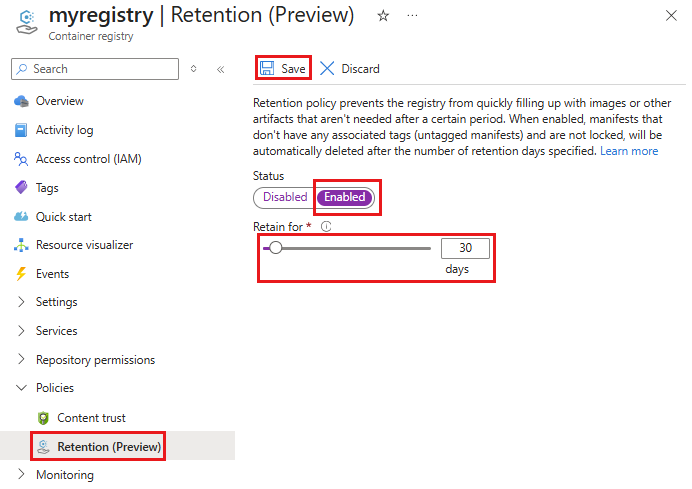
Task: Click the Retain for info icon
Action: click(326, 226)
